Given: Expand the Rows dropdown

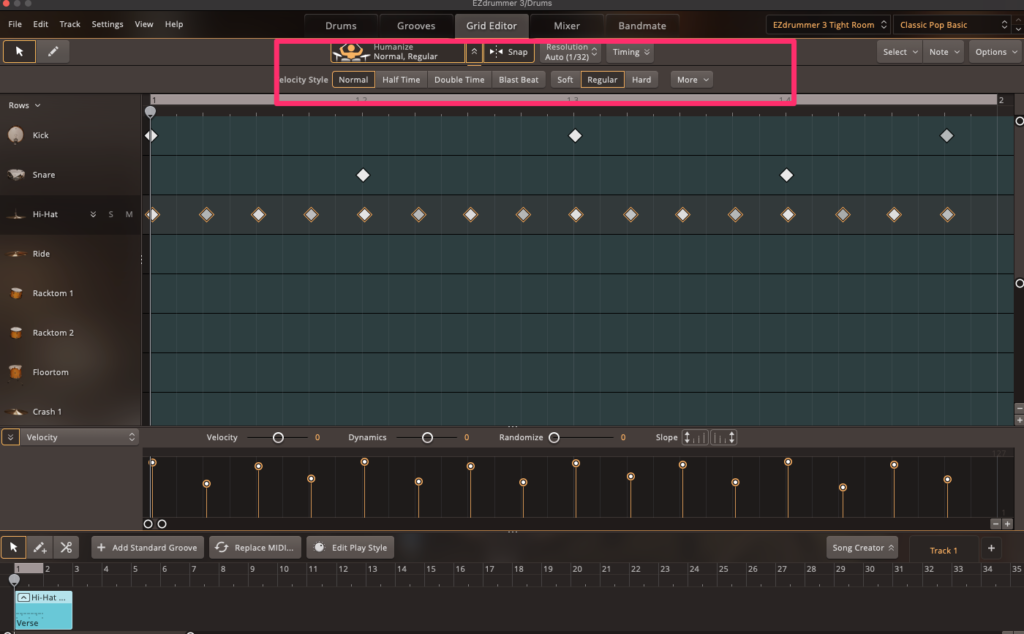Looking at the screenshot, I should click(25, 105).
